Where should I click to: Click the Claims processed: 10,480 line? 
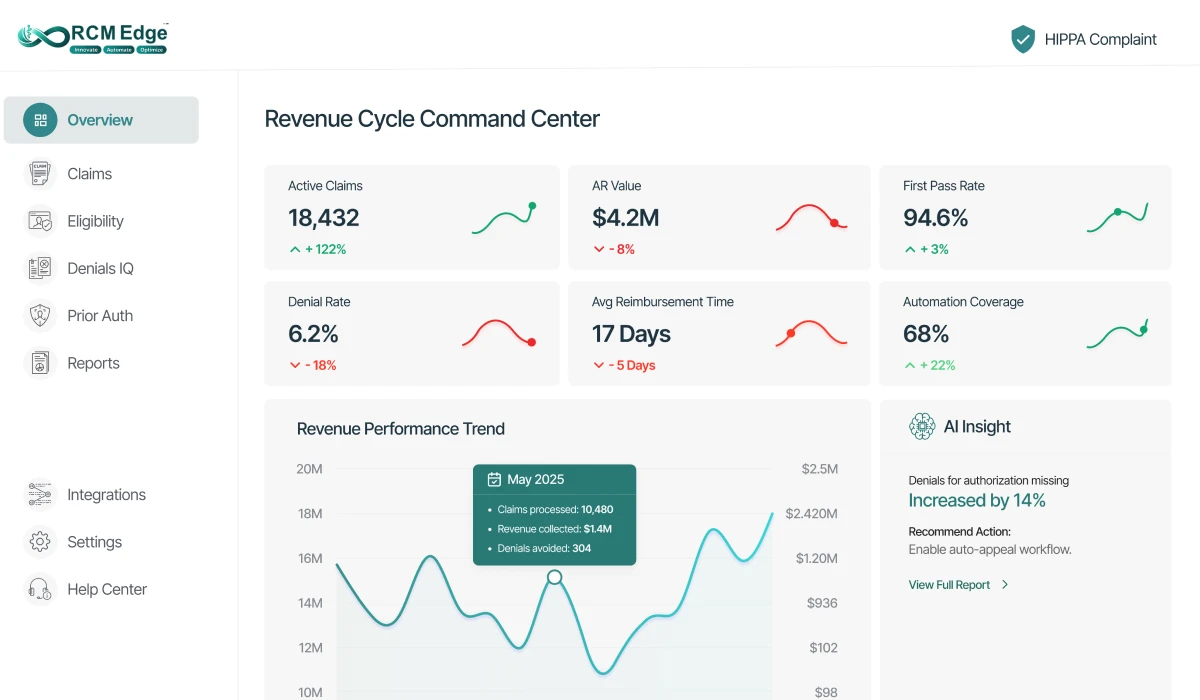click(555, 510)
